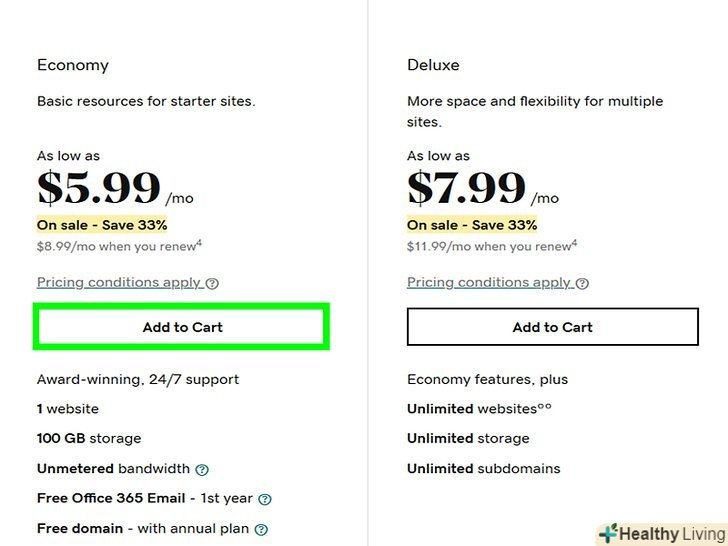728x546 pixels.
Task: Open Deluxe's Pricing conditions apply link
Action: coord(489,282)
